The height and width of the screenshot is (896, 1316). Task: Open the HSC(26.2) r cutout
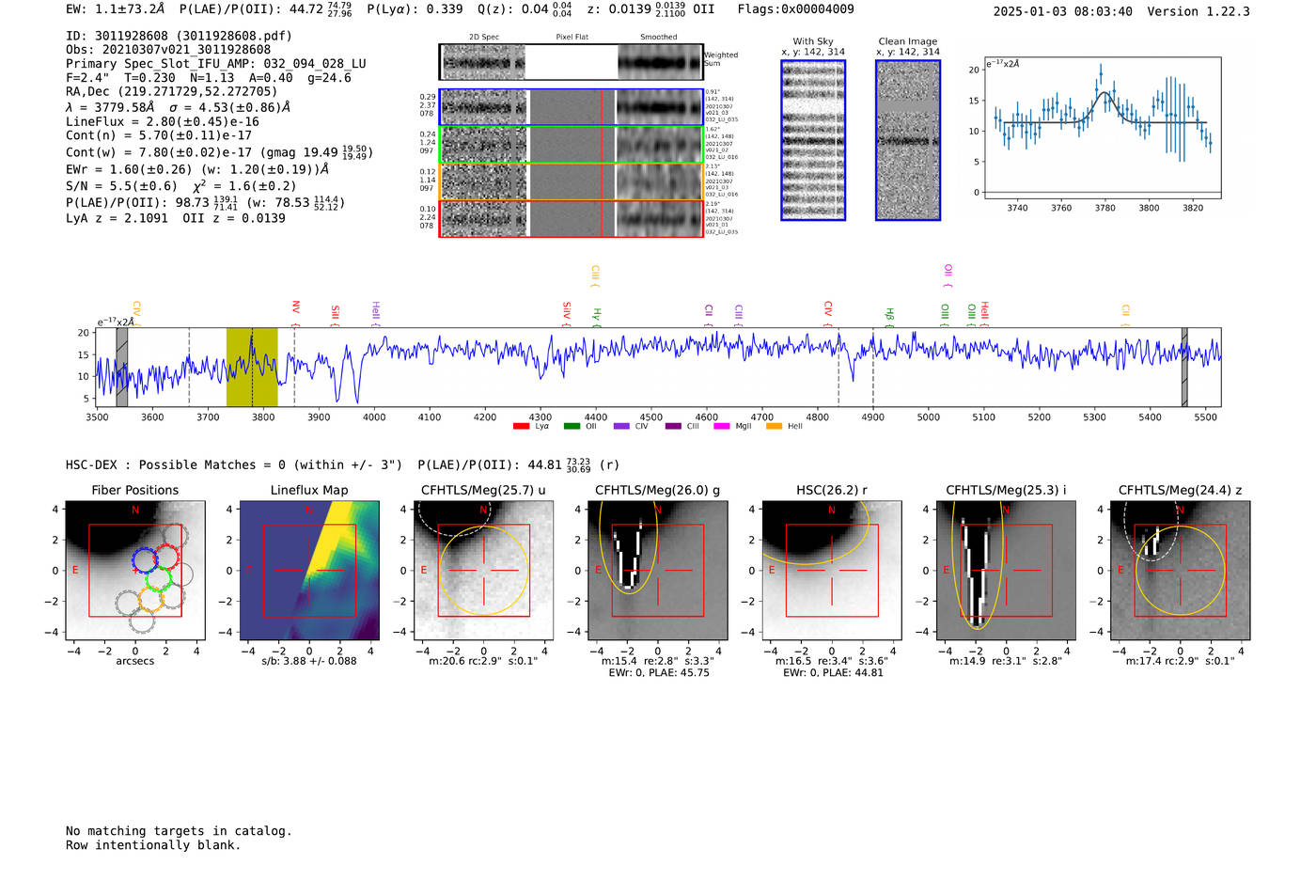832,570
